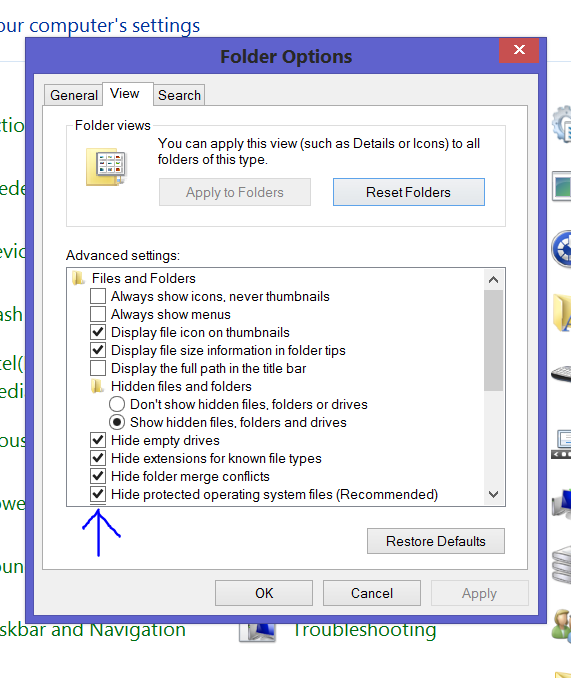Switch to the General tab
Viewport: 571px width, 678px height.
(73, 95)
